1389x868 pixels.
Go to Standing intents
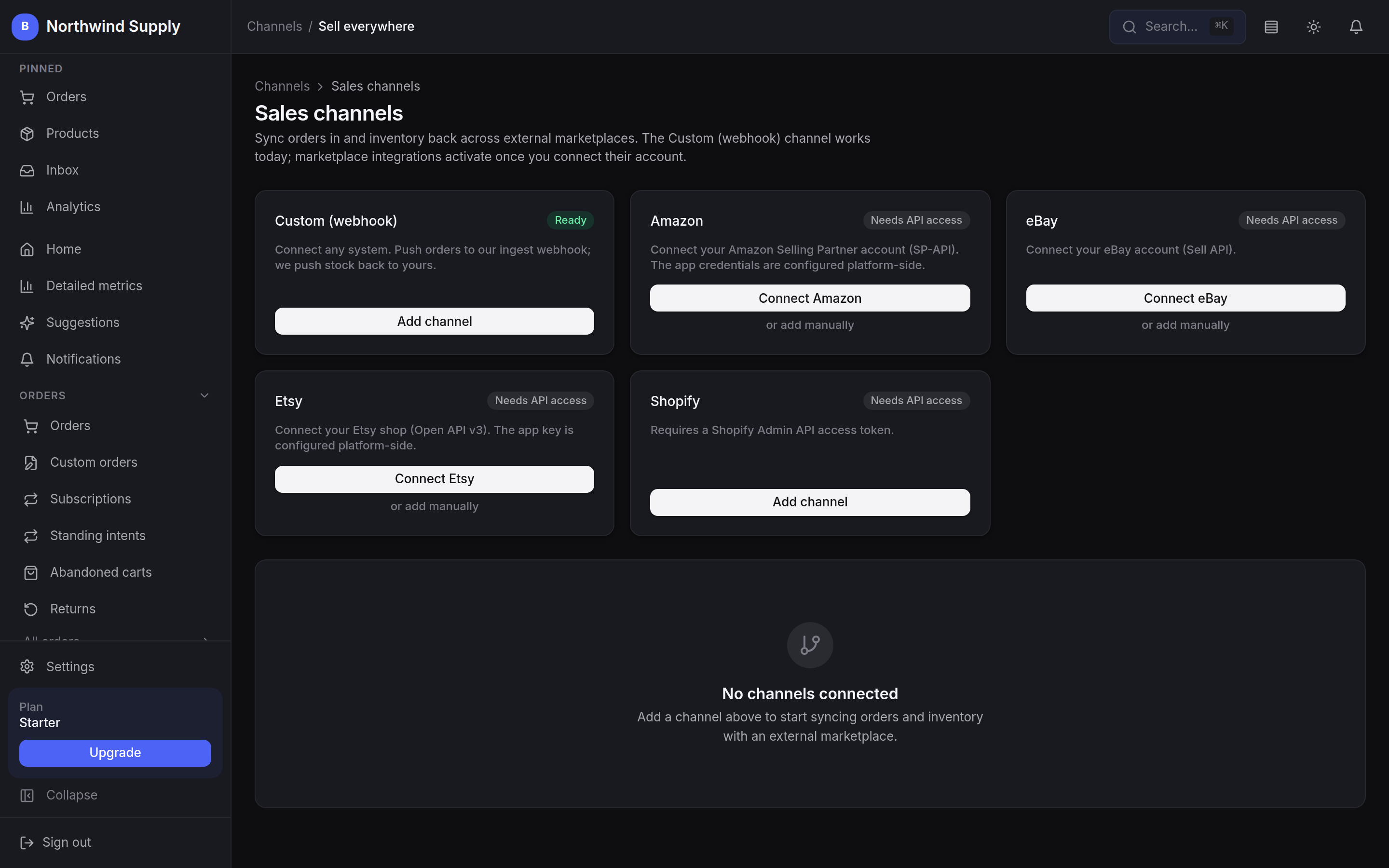click(115, 536)
